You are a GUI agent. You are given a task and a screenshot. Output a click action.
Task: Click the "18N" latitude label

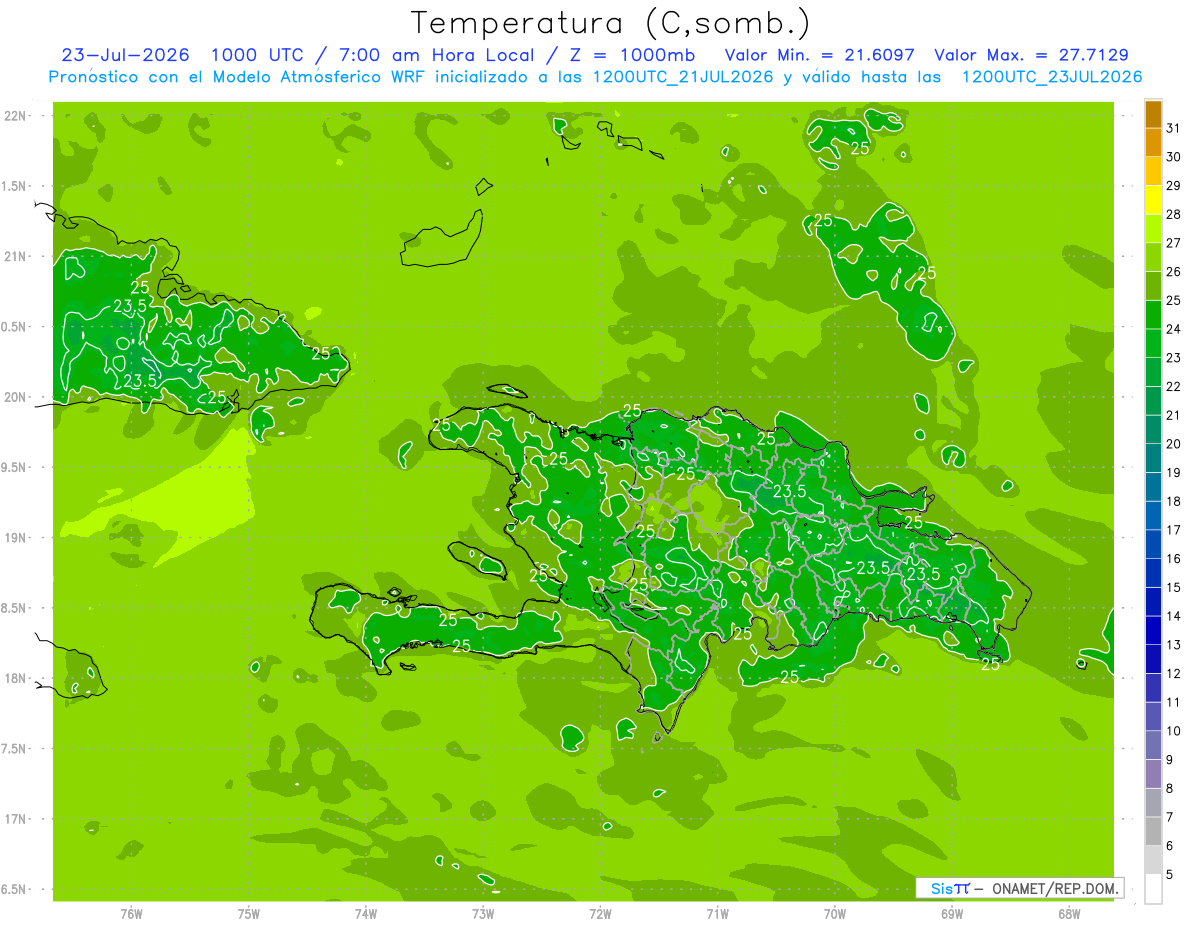click(x=14, y=679)
